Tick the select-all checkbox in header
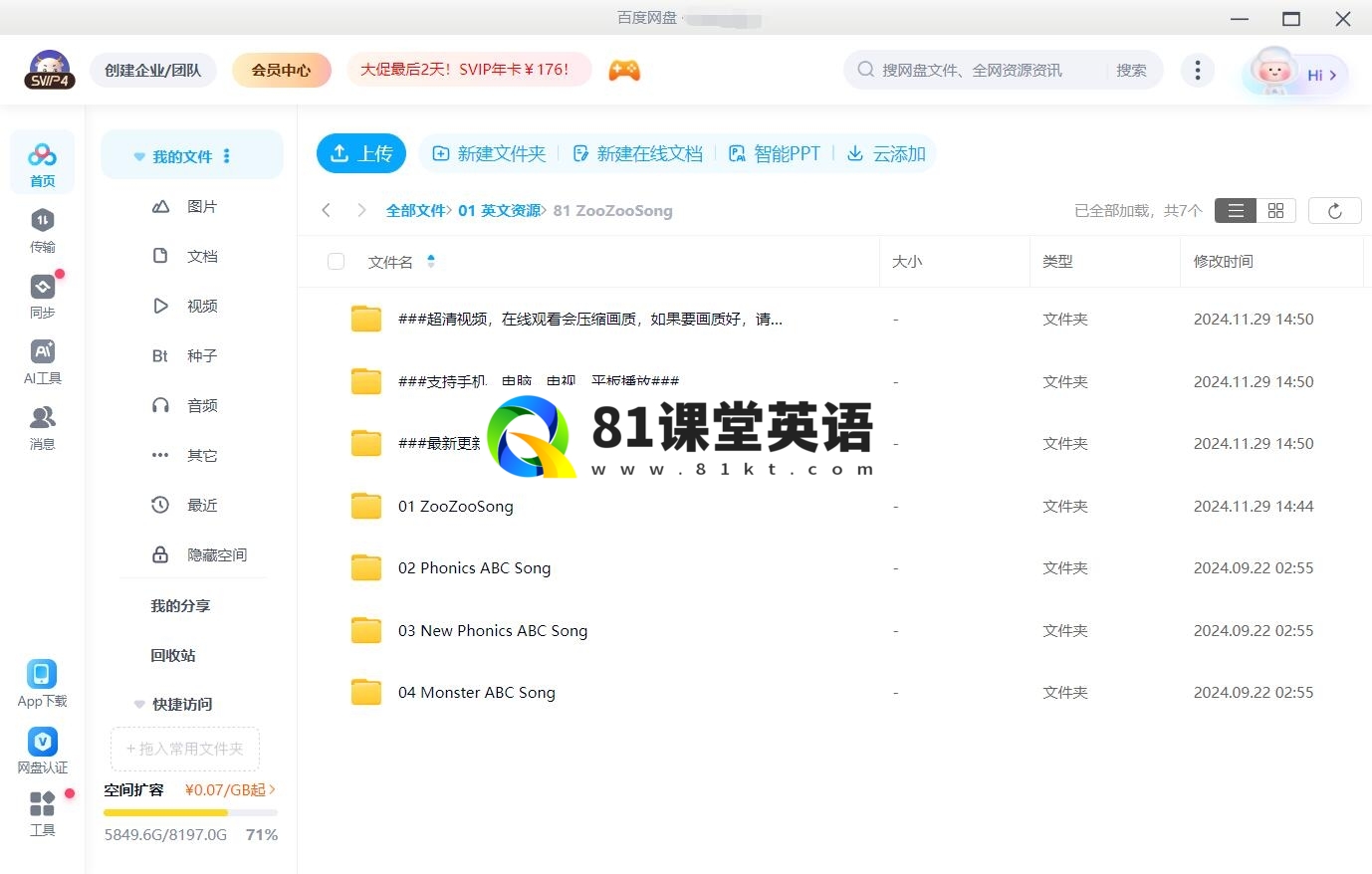 coord(336,261)
